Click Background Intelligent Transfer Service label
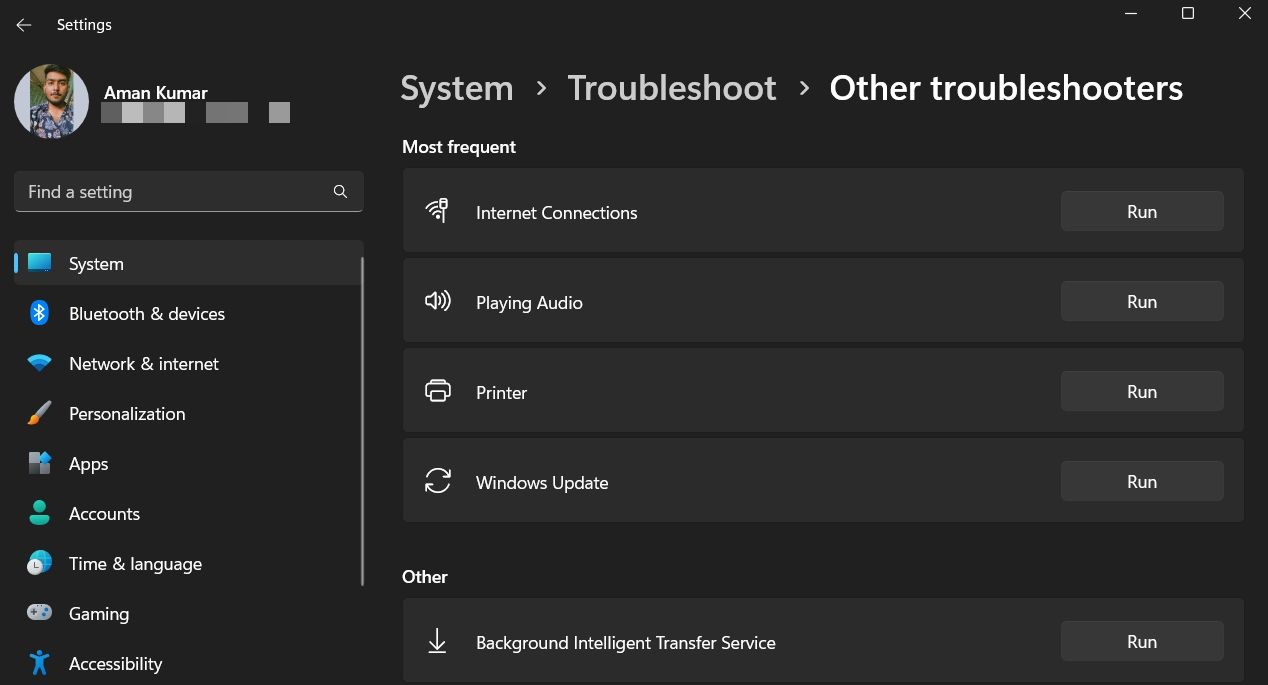 pyautogui.click(x=626, y=642)
